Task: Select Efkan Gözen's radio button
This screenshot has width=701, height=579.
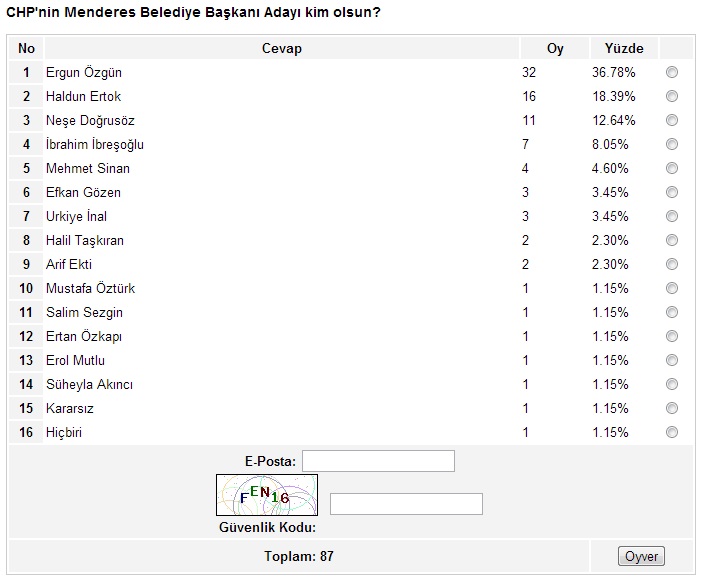Action: [x=671, y=192]
